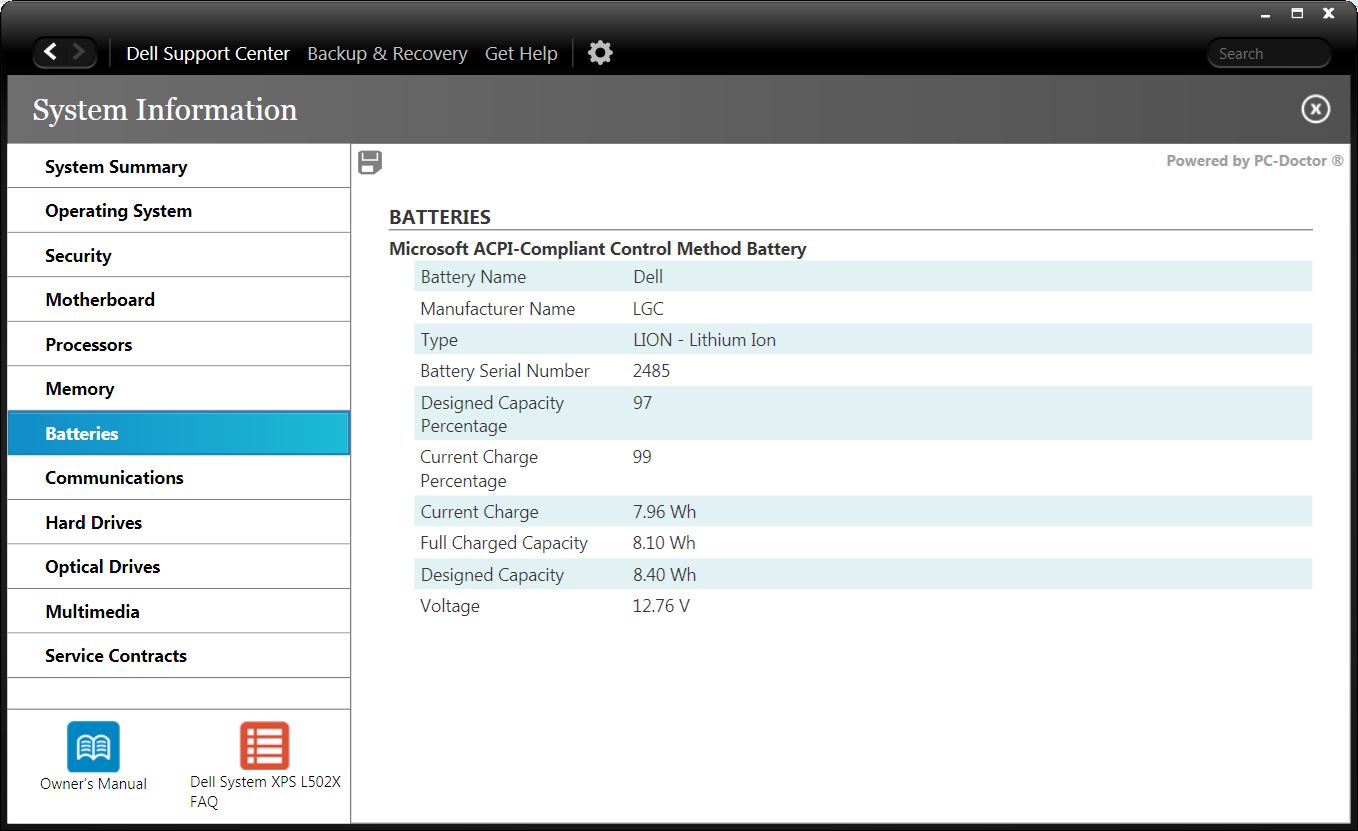The image size is (1358, 831).
Task: Click the 'Type' label in battery table
Action: [439, 340]
